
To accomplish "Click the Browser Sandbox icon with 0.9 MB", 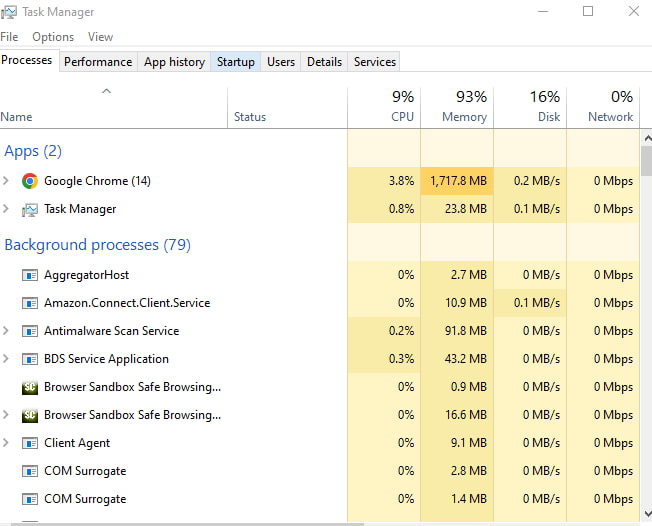I will (x=30, y=387).
